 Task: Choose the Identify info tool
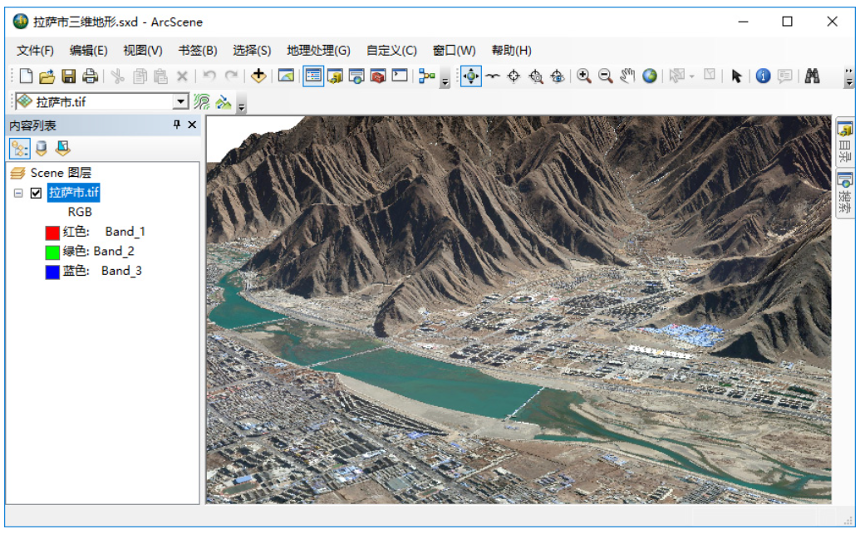pos(763,76)
